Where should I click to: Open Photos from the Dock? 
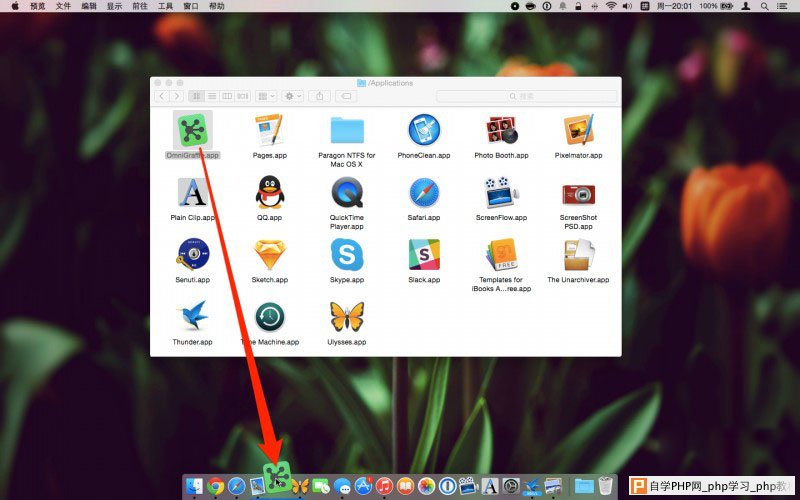click(427, 486)
